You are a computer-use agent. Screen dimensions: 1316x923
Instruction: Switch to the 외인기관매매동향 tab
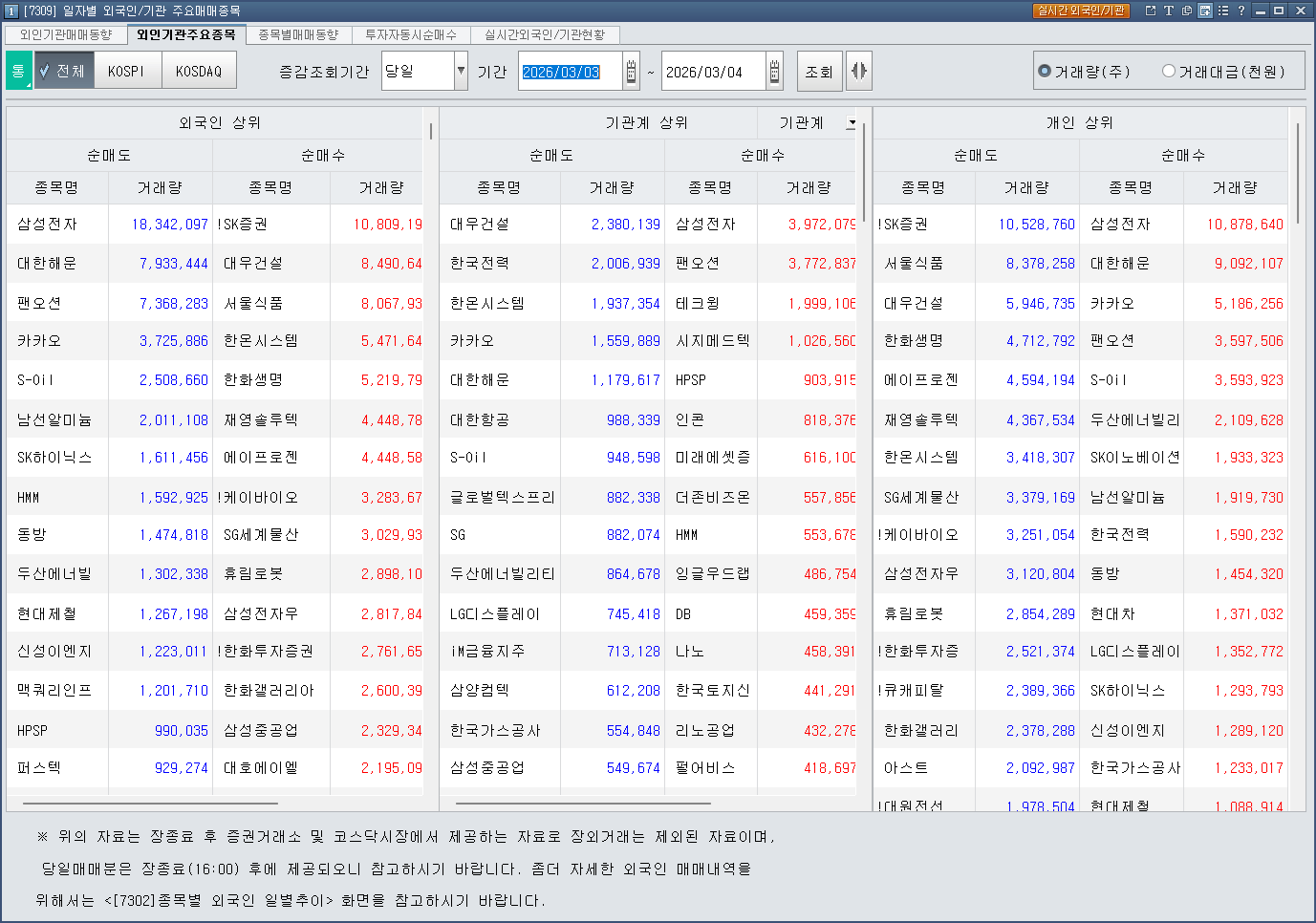[x=66, y=34]
